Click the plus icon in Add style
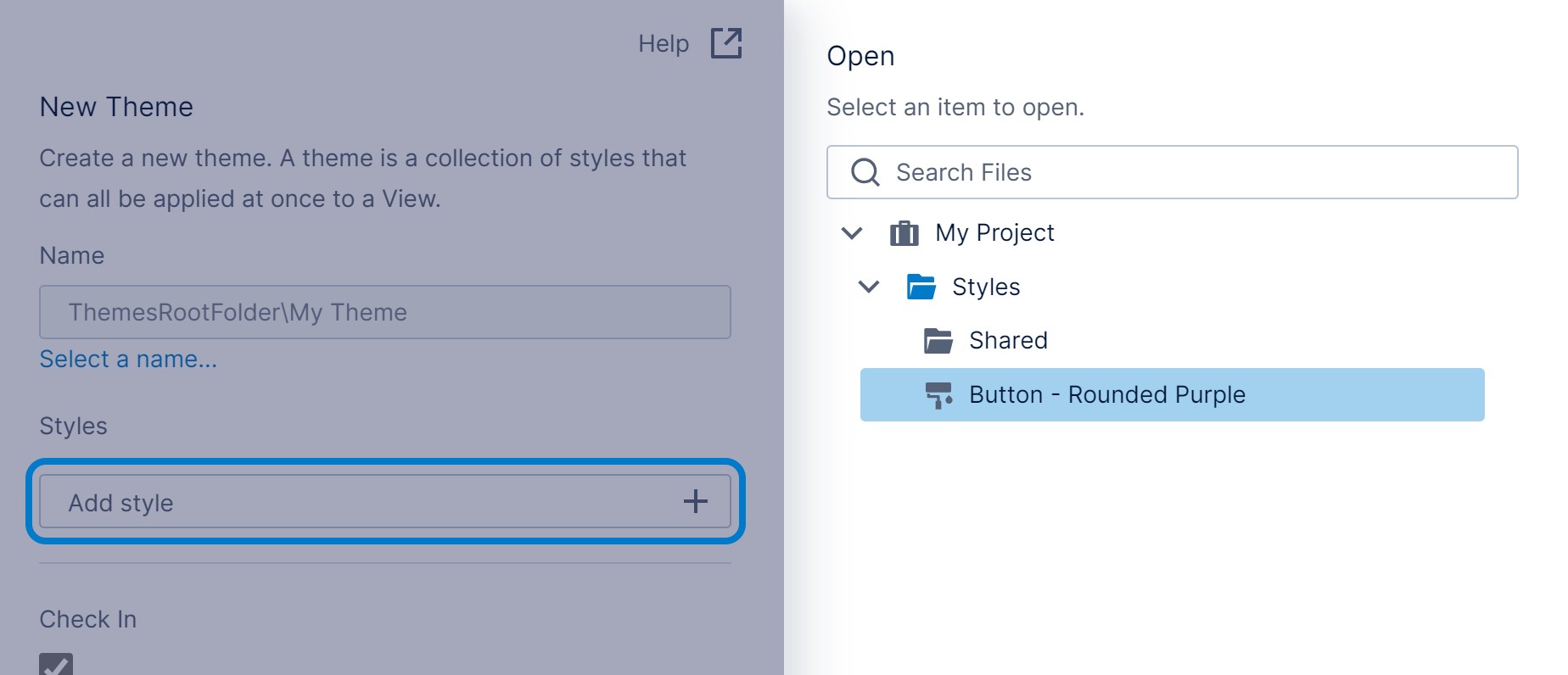 pos(695,501)
